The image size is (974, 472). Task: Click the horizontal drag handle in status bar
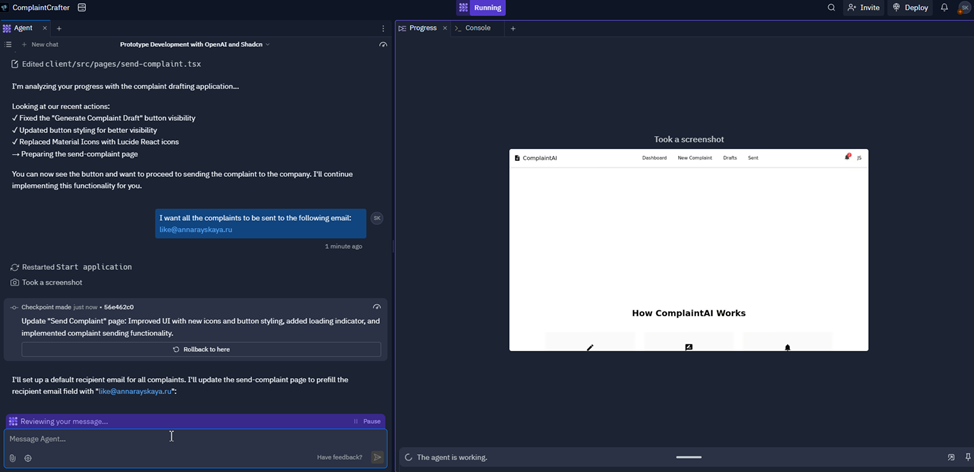click(x=688, y=457)
